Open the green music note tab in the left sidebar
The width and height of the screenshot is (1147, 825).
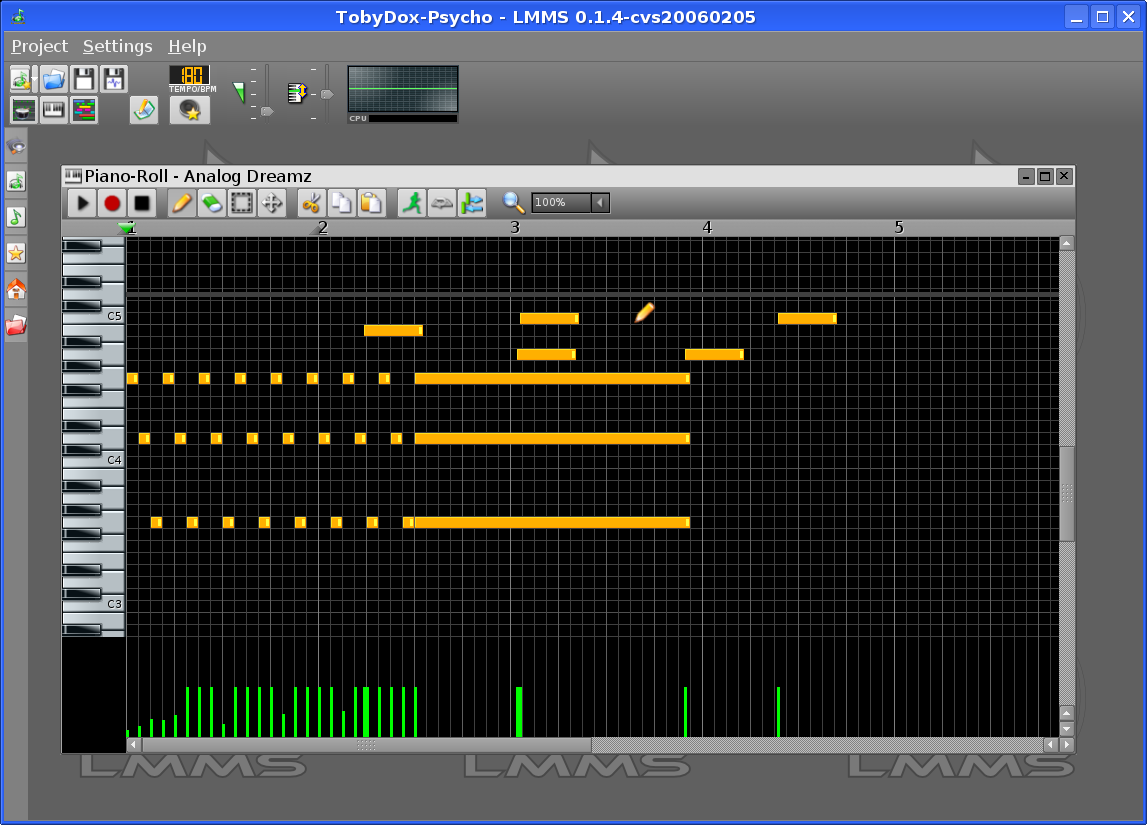tap(16, 216)
